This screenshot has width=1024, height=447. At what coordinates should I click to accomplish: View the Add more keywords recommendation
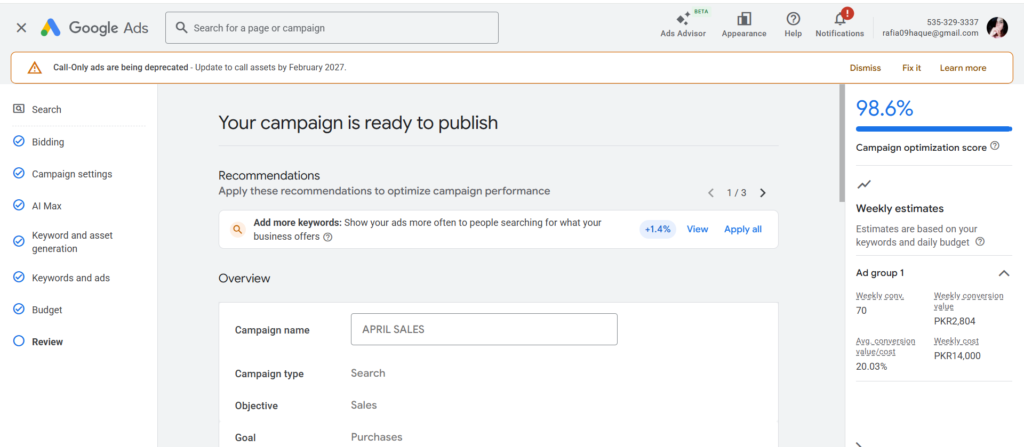click(697, 229)
